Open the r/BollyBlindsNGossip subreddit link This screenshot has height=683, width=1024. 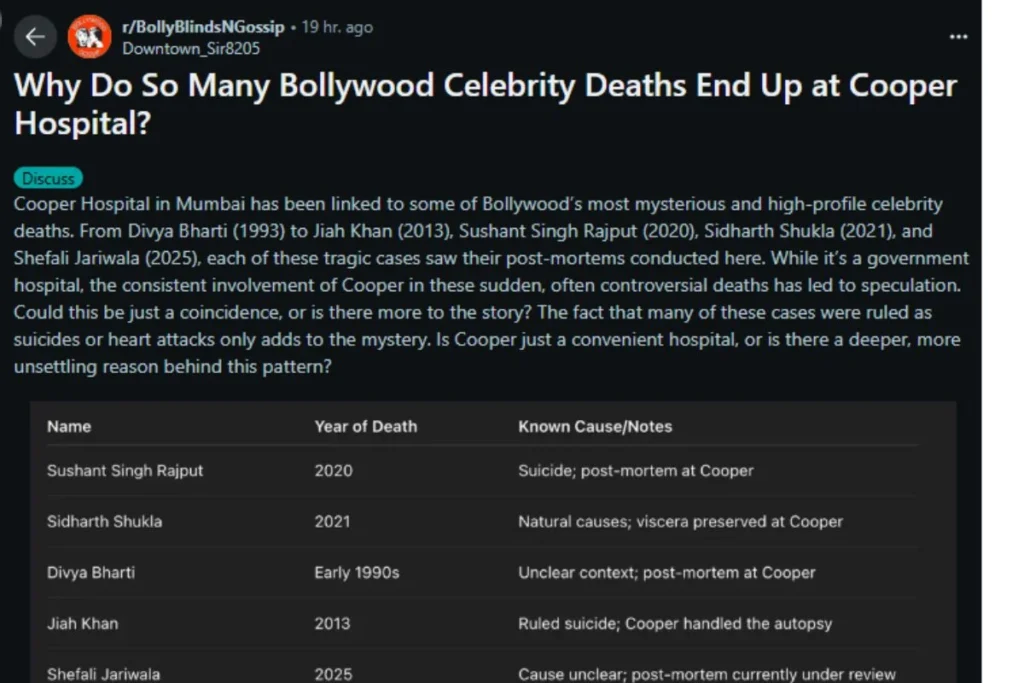tap(203, 27)
